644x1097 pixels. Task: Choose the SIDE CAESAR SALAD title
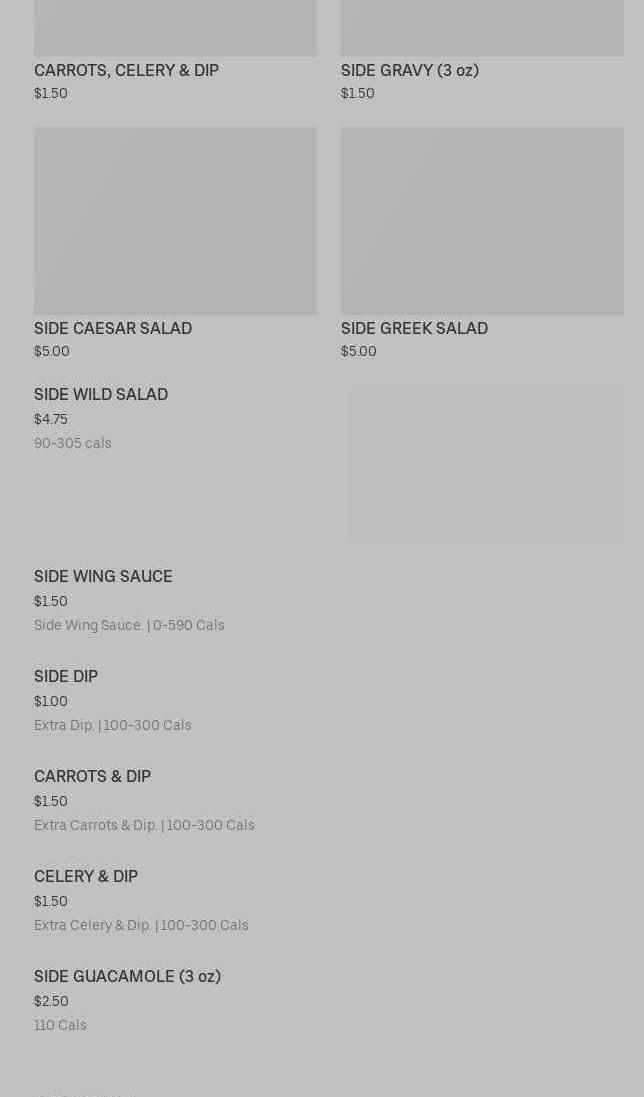(113, 328)
